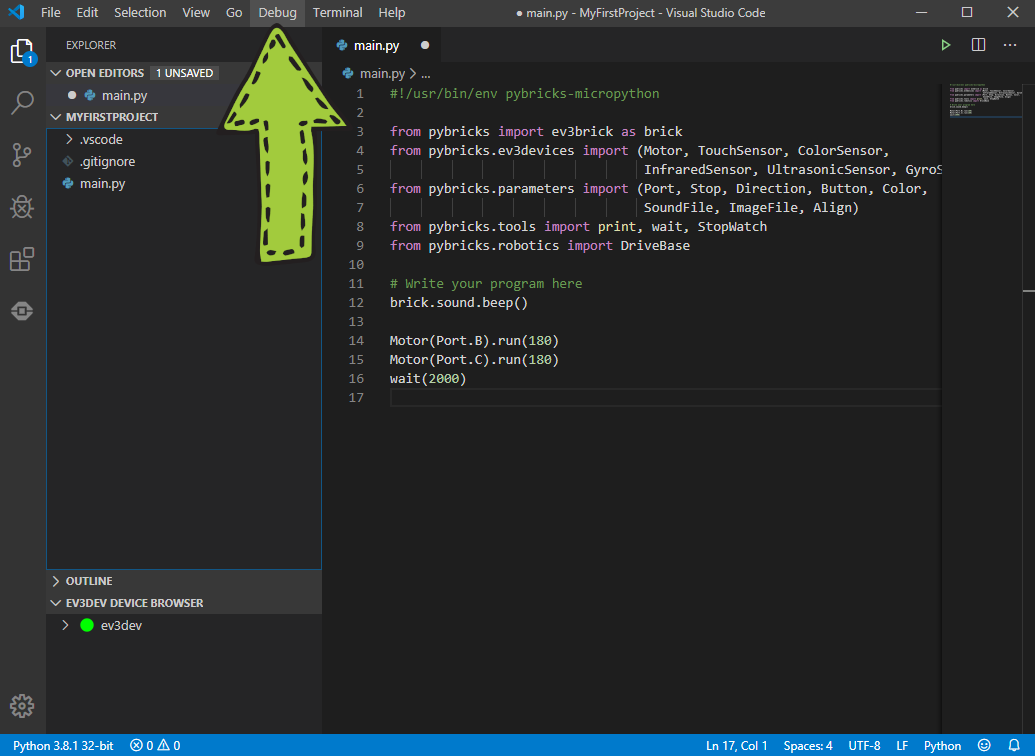
Task: Split the editor right
Action: pyautogui.click(x=978, y=45)
